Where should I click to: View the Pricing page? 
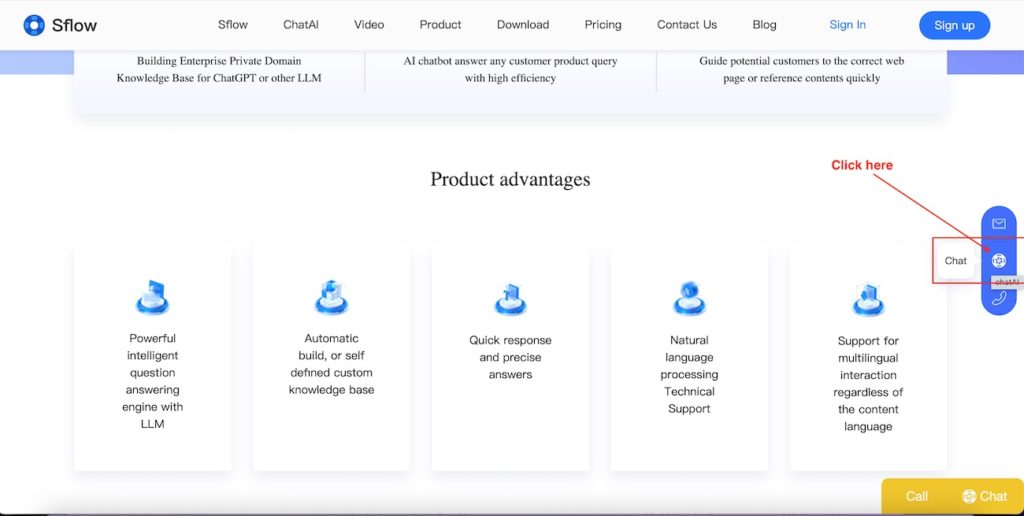pyautogui.click(x=603, y=25)
